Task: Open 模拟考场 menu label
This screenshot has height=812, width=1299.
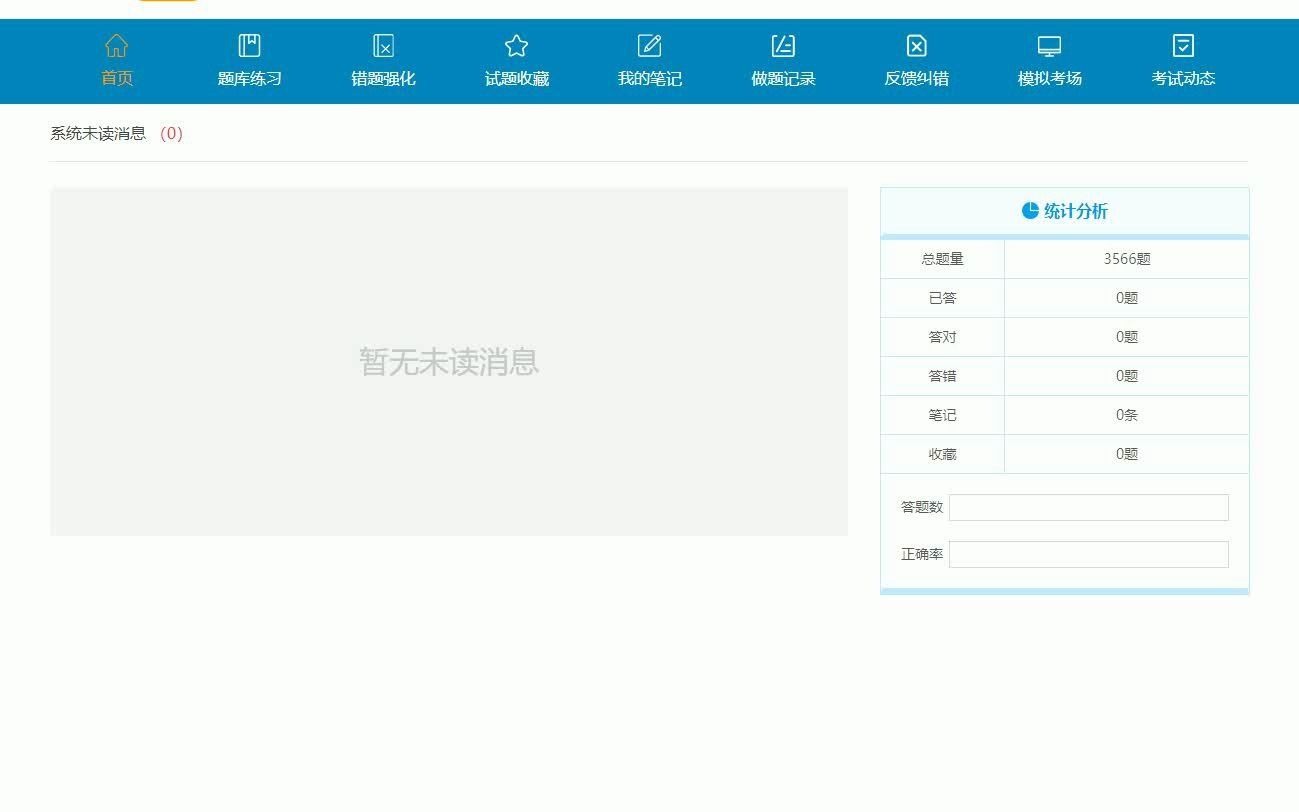Action: (x=1050, y=78)
